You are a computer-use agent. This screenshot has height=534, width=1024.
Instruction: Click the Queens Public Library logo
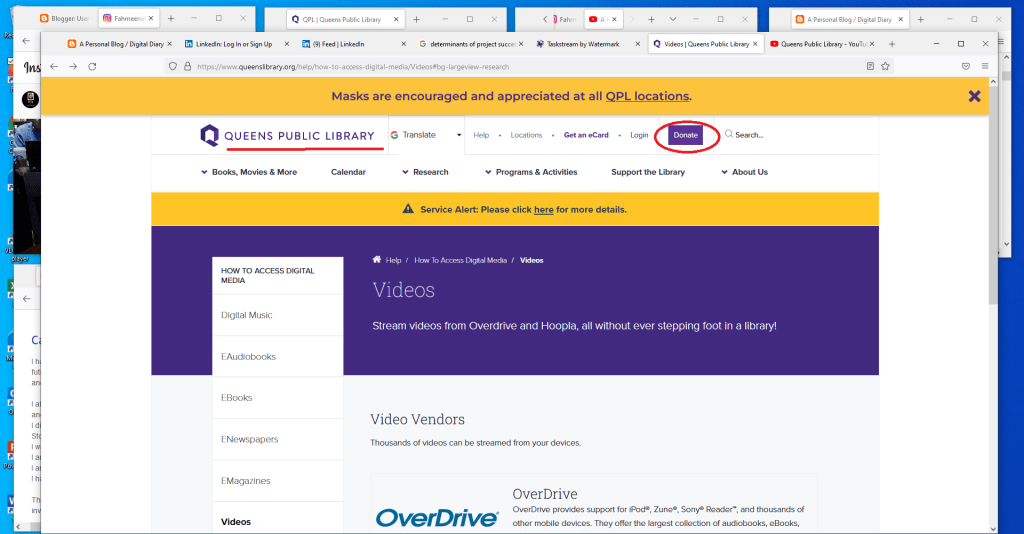click(x=288, y=135)
